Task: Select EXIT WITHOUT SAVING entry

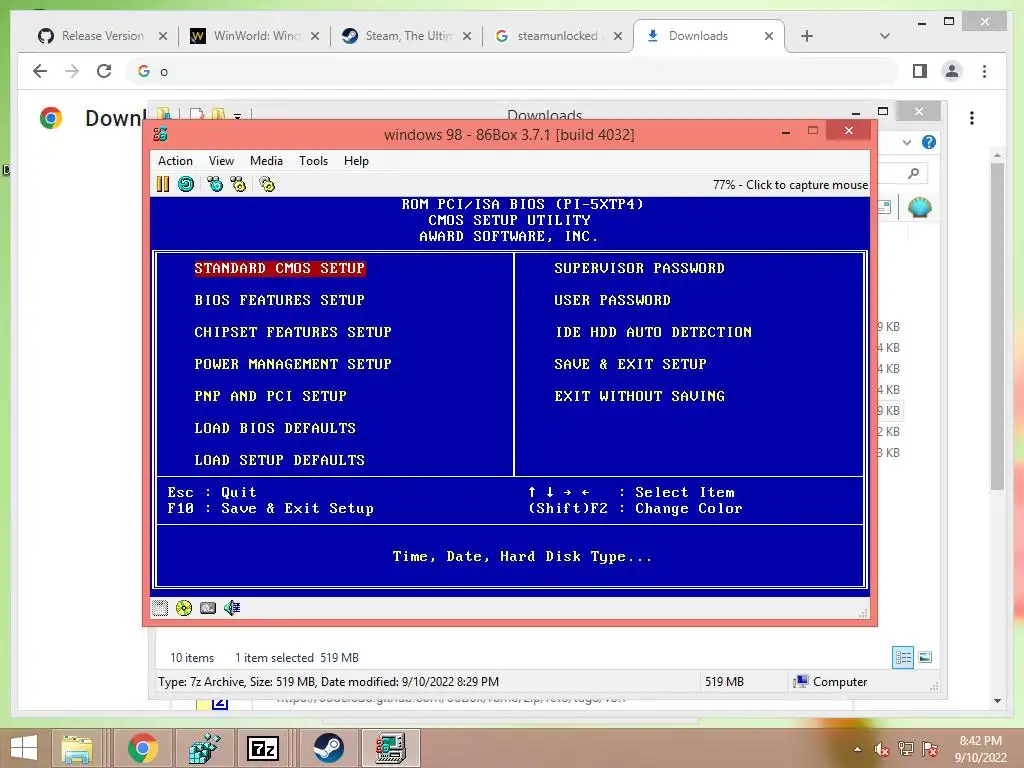Action: (x=639, y=396)
